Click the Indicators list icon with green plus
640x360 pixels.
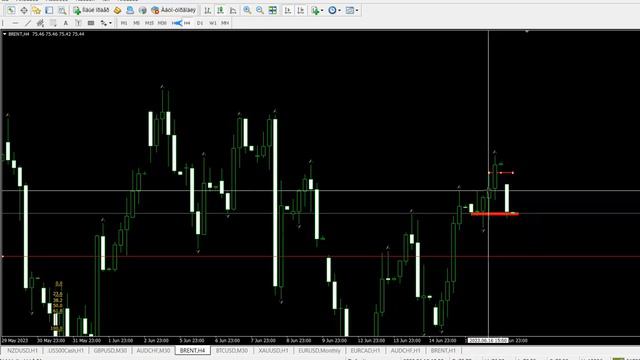[315, 10]
